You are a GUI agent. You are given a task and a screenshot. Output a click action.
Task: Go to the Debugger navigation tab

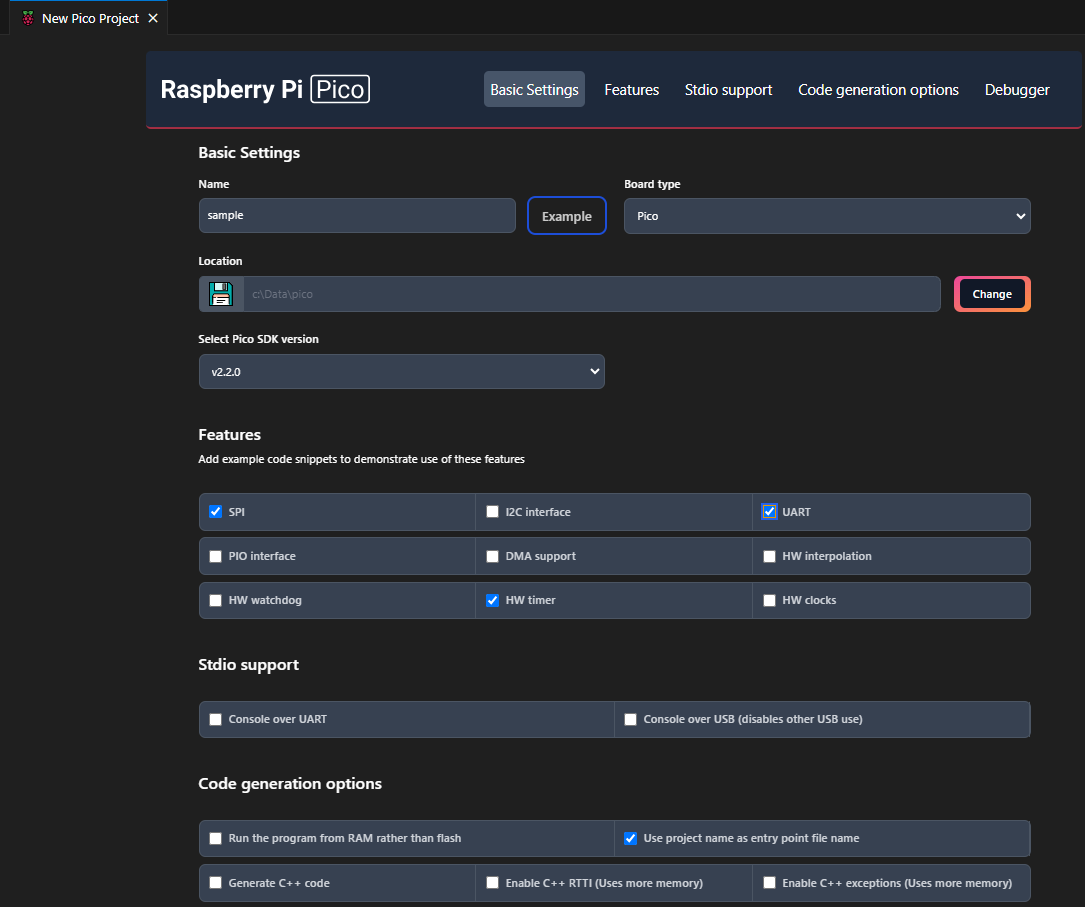click(1016, 90)
